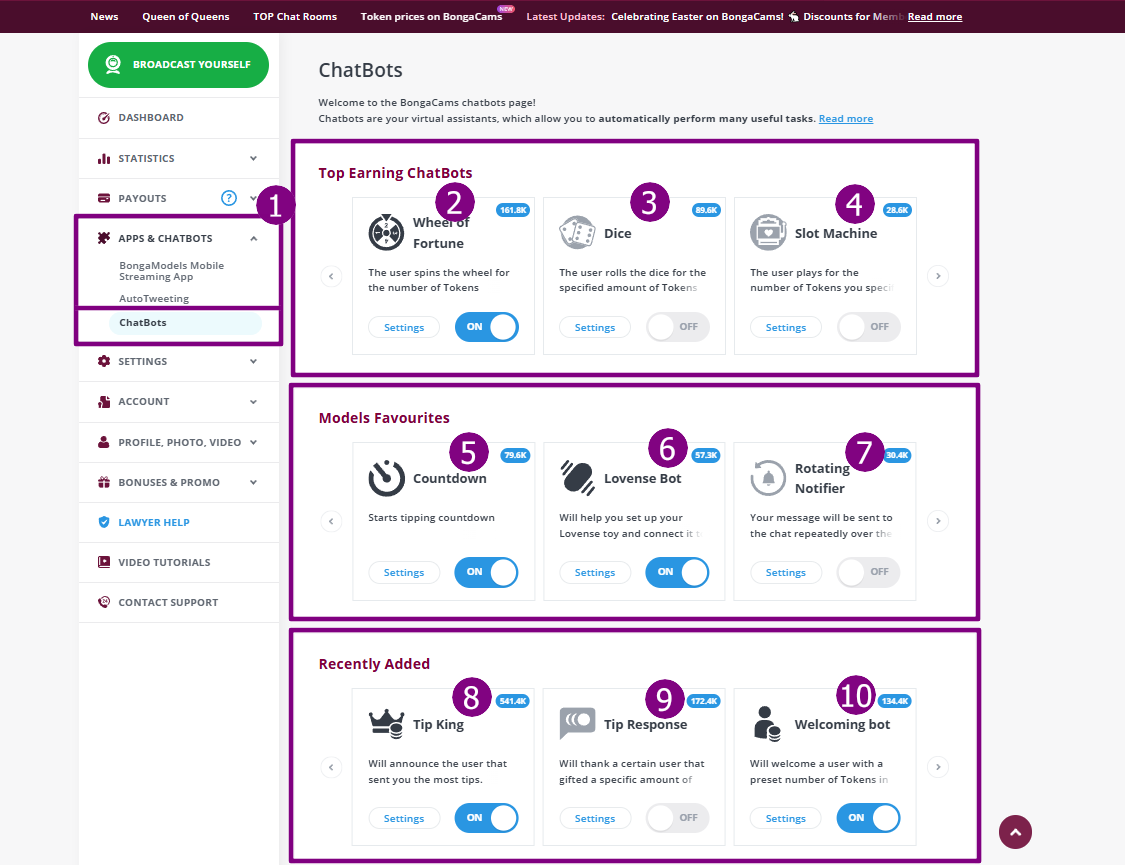Click Read more link in chatbots description
Screen dimensions: 1125x865
pyautogui.click(x=845, y=119)
